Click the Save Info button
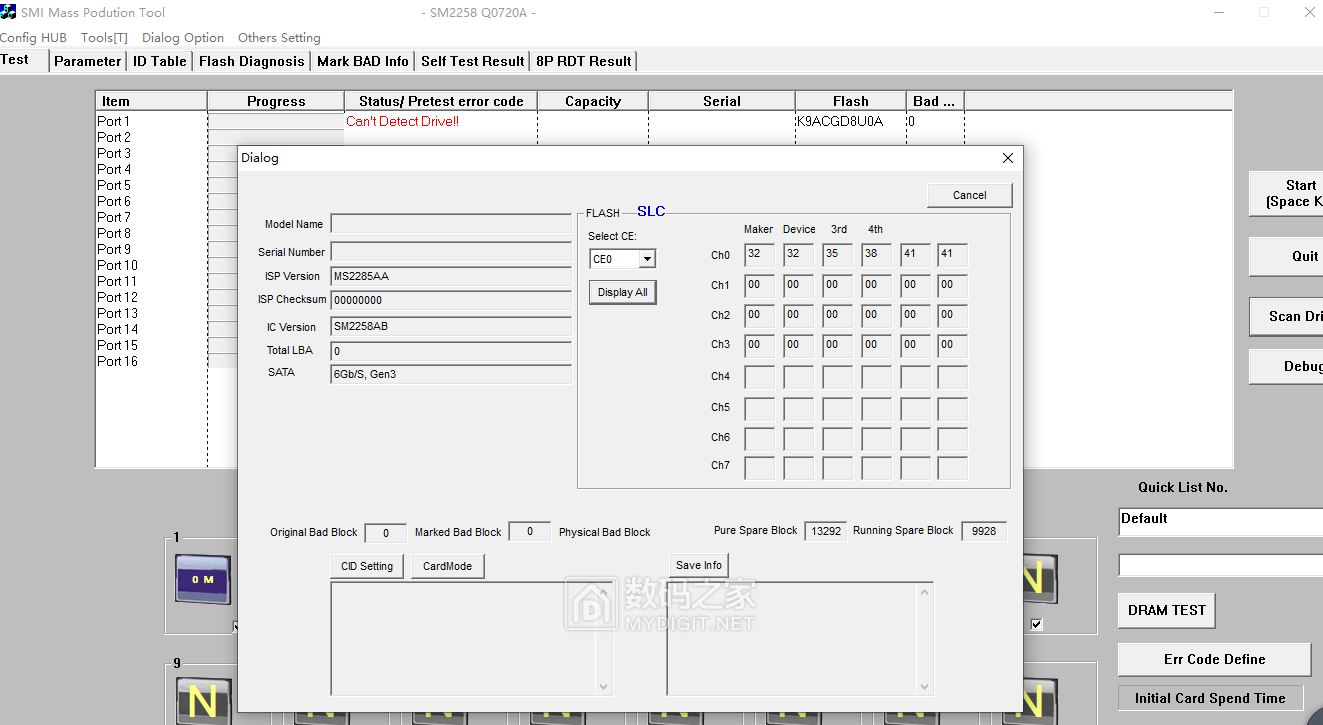 click(x=699, y=565)
